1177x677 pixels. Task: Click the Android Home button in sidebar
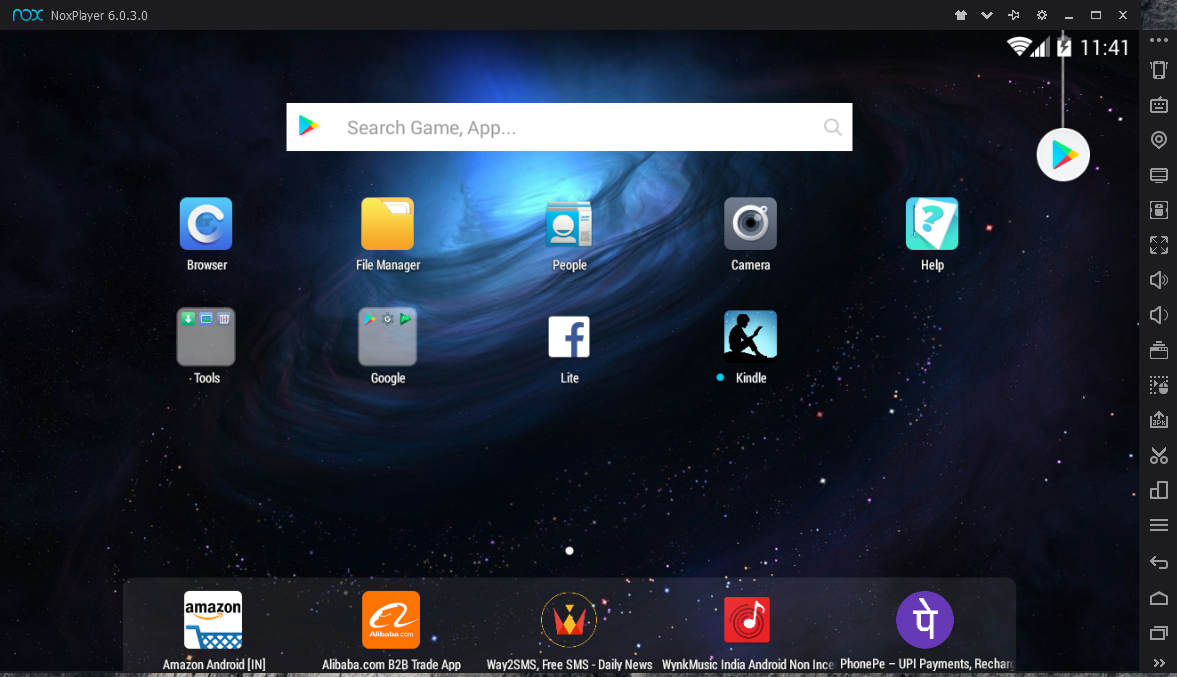1159,598
